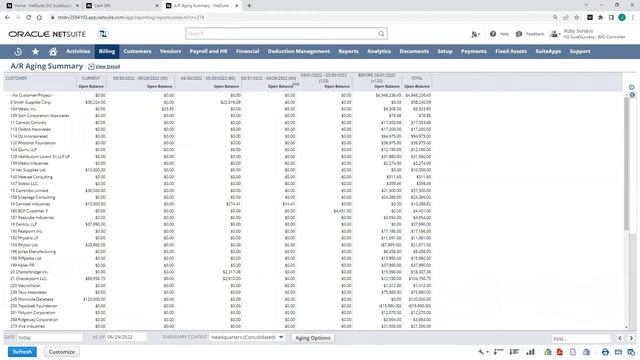This screenshot has height=360, width=640.
Task: Open the Ruby Soriano role menu
Action: [x=588, y=34]
